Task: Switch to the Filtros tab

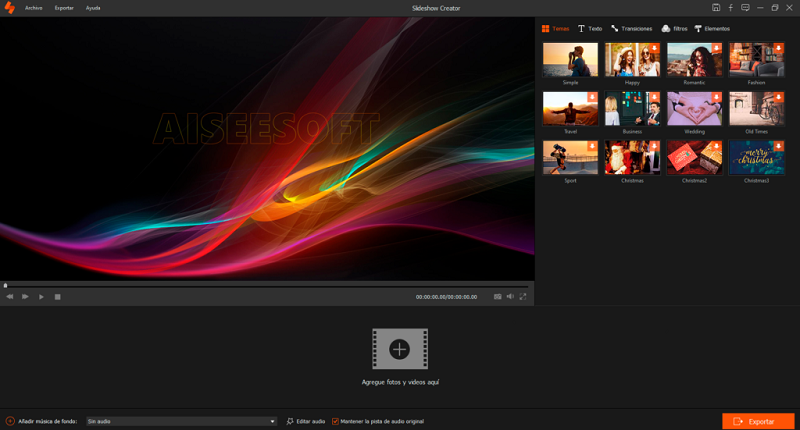Action: point(674,29)
